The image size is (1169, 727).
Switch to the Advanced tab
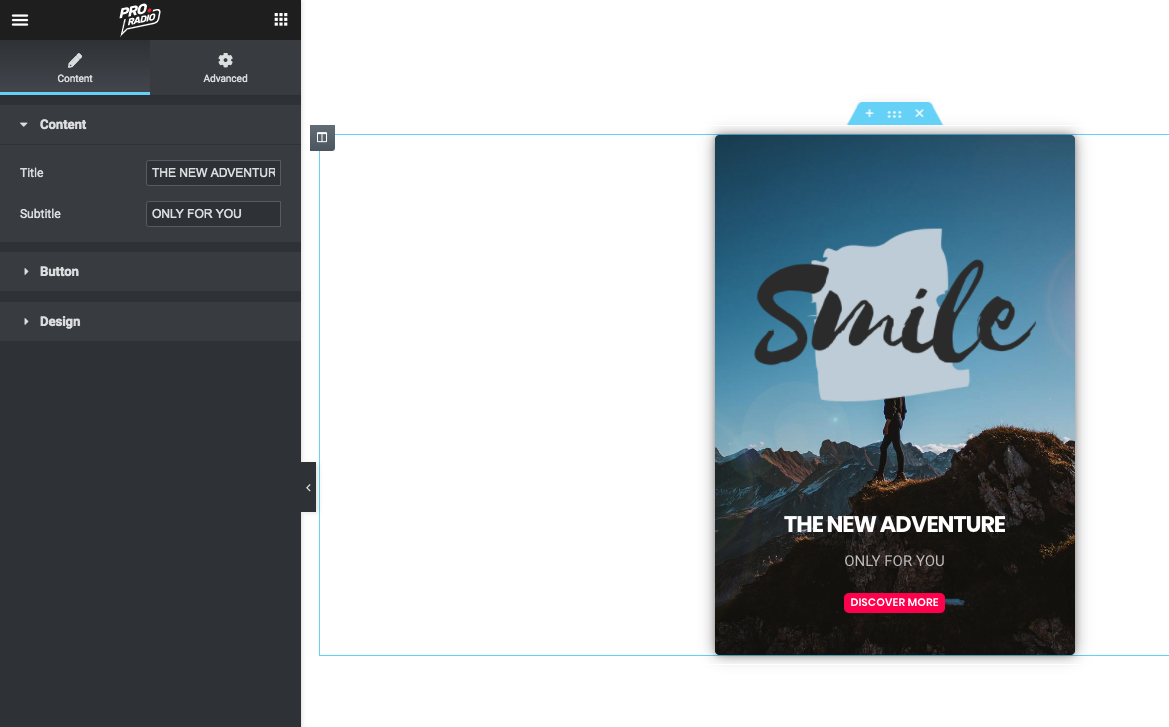(x=225, y=68)
